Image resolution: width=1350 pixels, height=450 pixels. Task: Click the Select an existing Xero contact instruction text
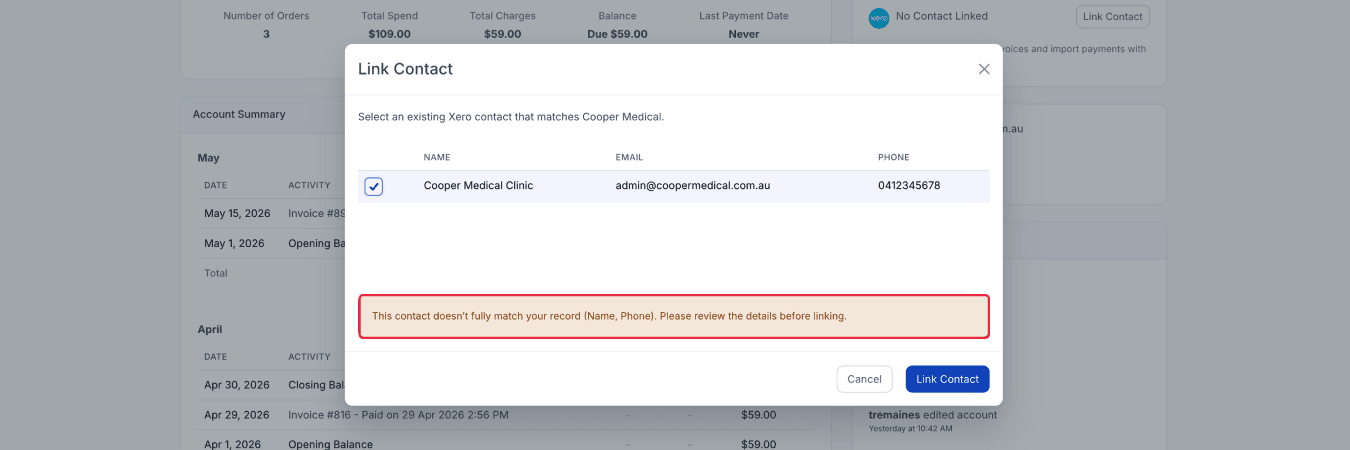pos(511,117)
